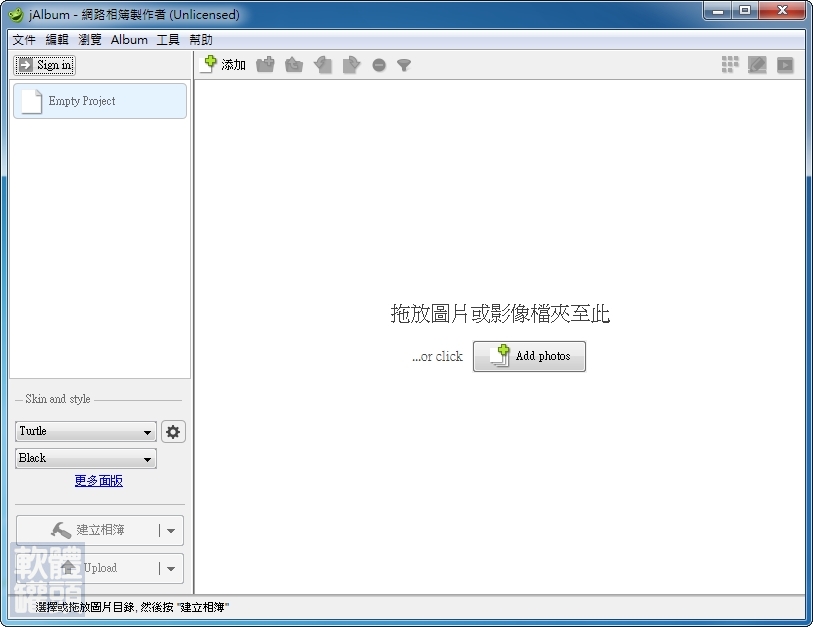Open the Black style dropdown
Viewport: 813px width, 627px height.
tap(86, 458)
